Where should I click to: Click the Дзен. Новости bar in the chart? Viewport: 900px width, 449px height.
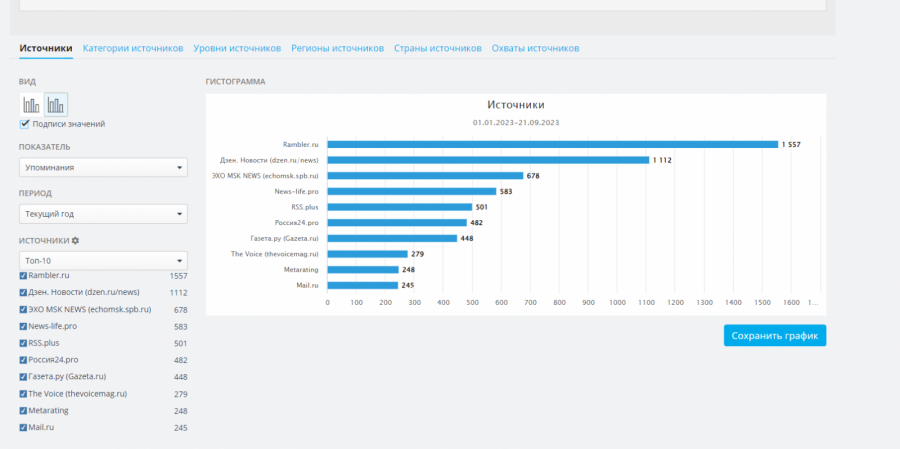(x=488, y=160)
